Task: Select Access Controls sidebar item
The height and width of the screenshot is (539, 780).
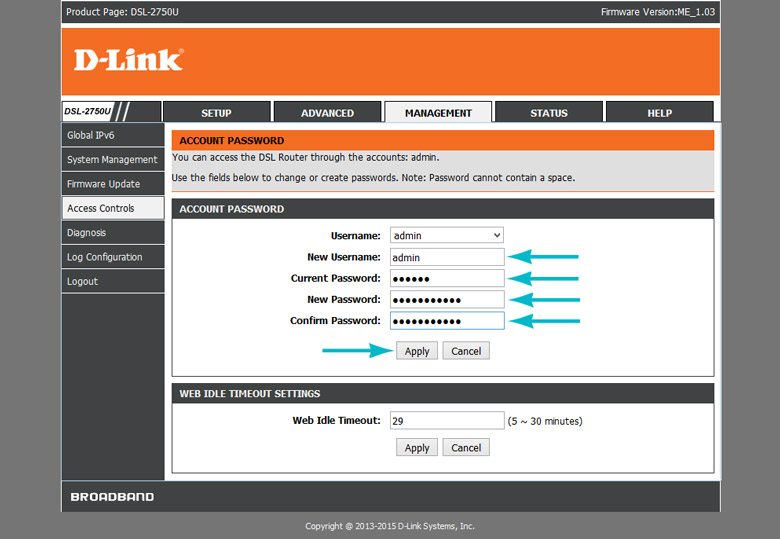Action: point(113,208)
